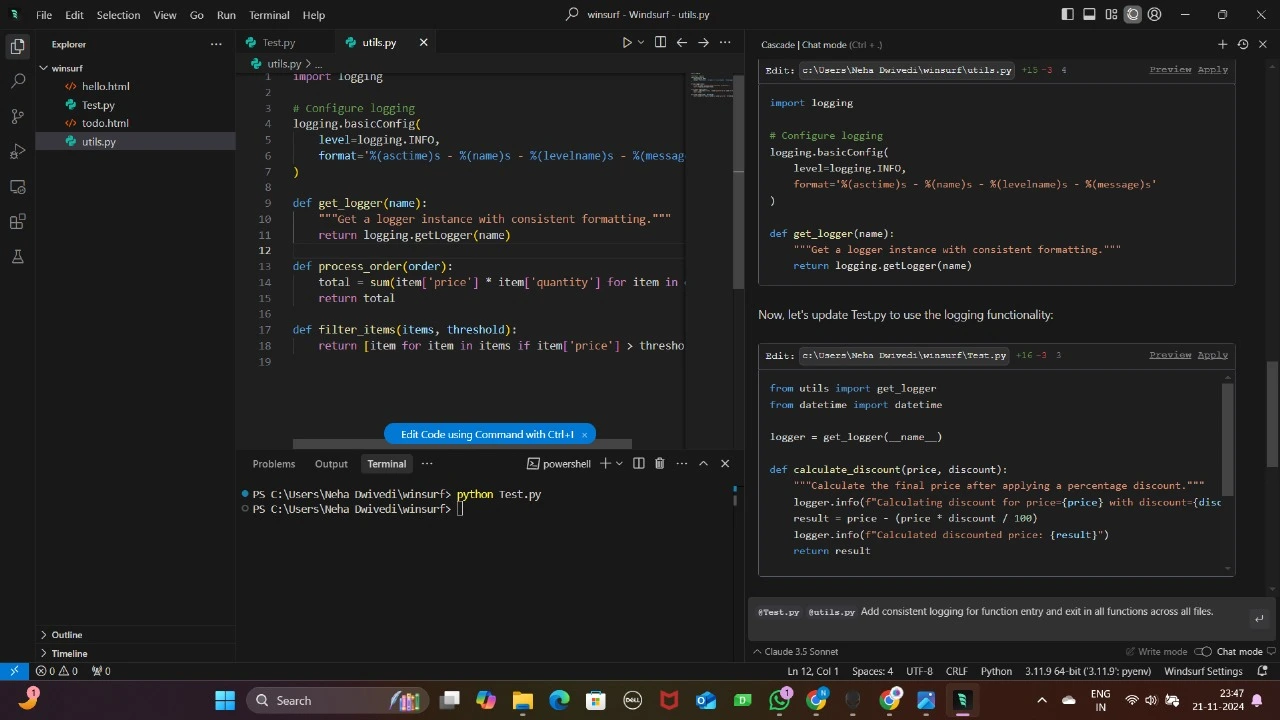Click Preview for the Test.py edit
The width and height of the screenshot is (1280, 720).
coord(1170,355)
